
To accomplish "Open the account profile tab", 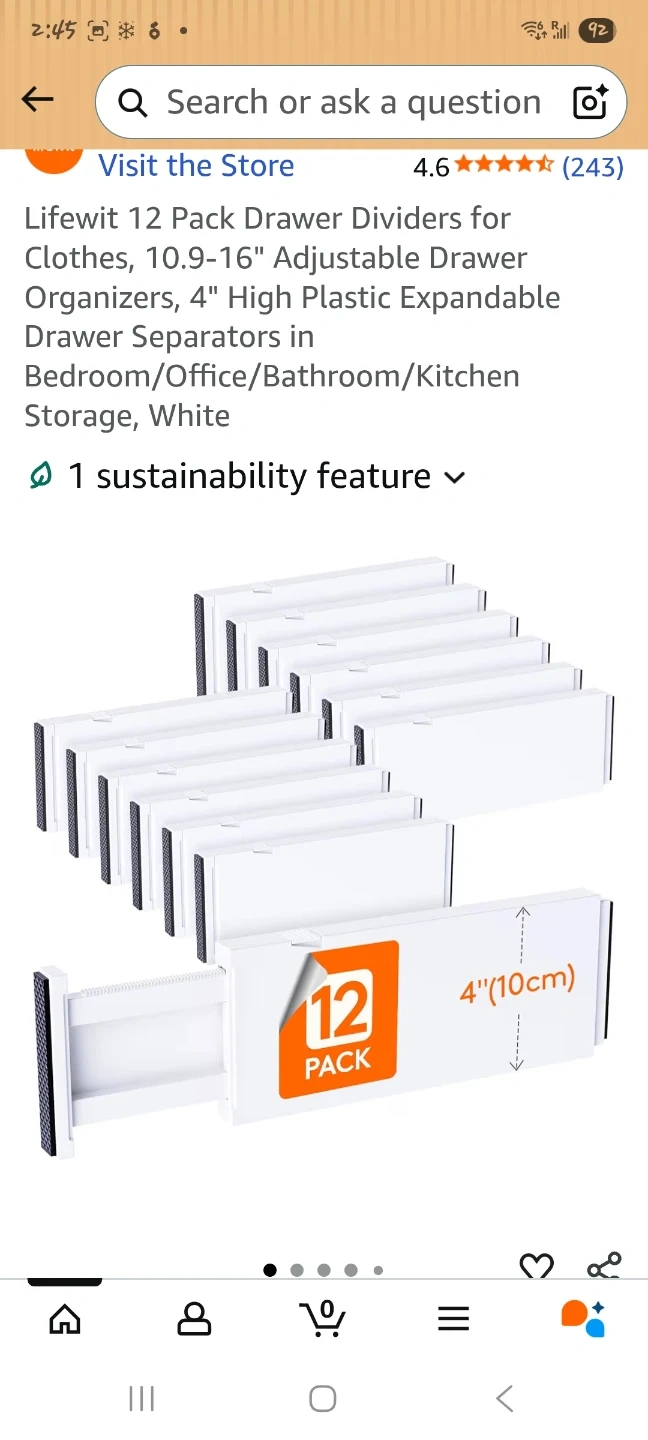I will 194,1319.
